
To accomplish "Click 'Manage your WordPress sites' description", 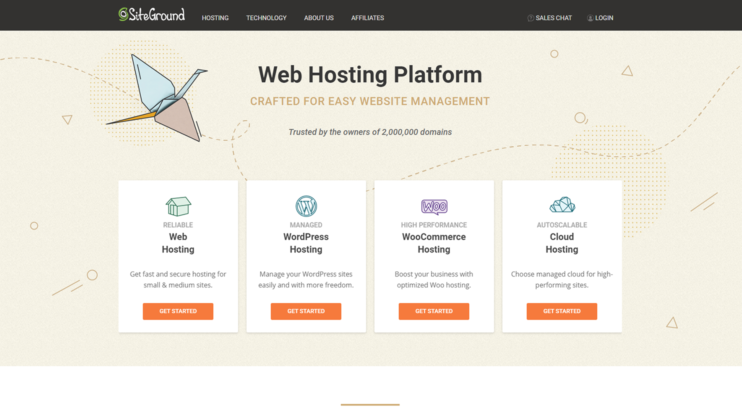I will click(306, 279).
